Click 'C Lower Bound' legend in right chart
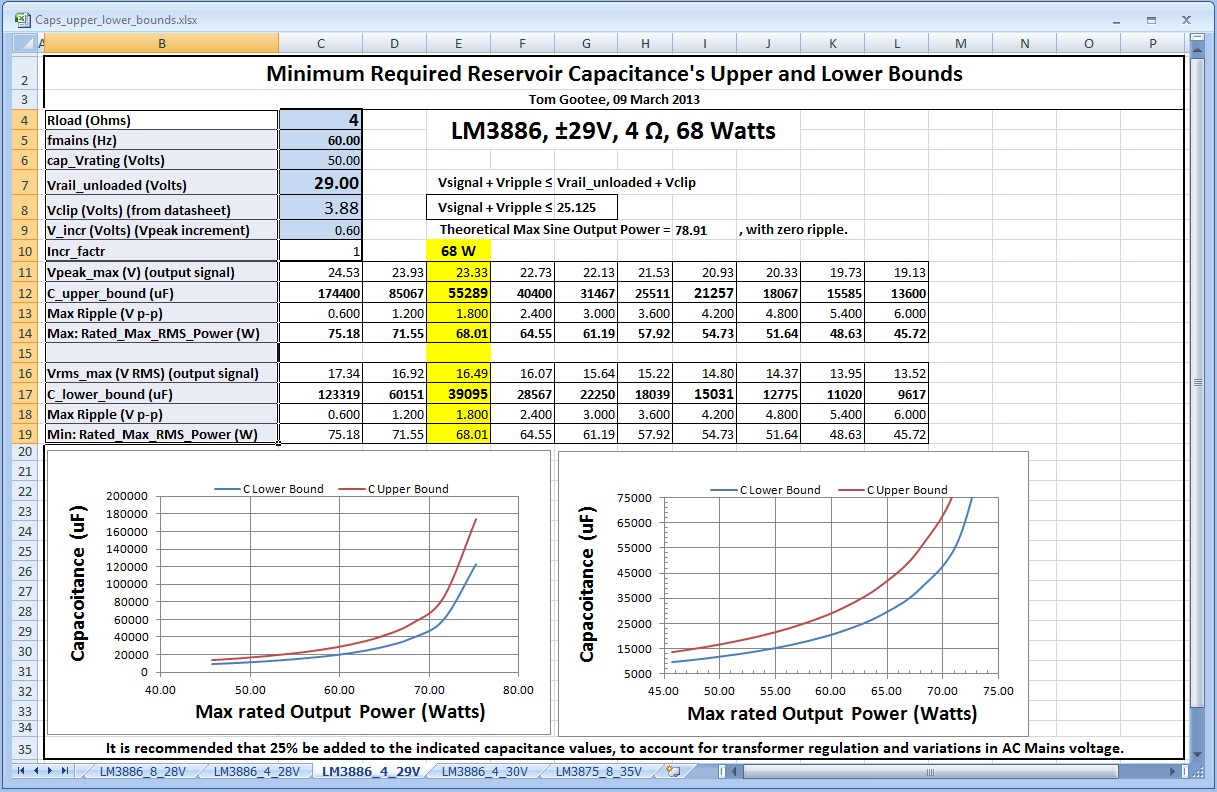 (x=767, y=490)
